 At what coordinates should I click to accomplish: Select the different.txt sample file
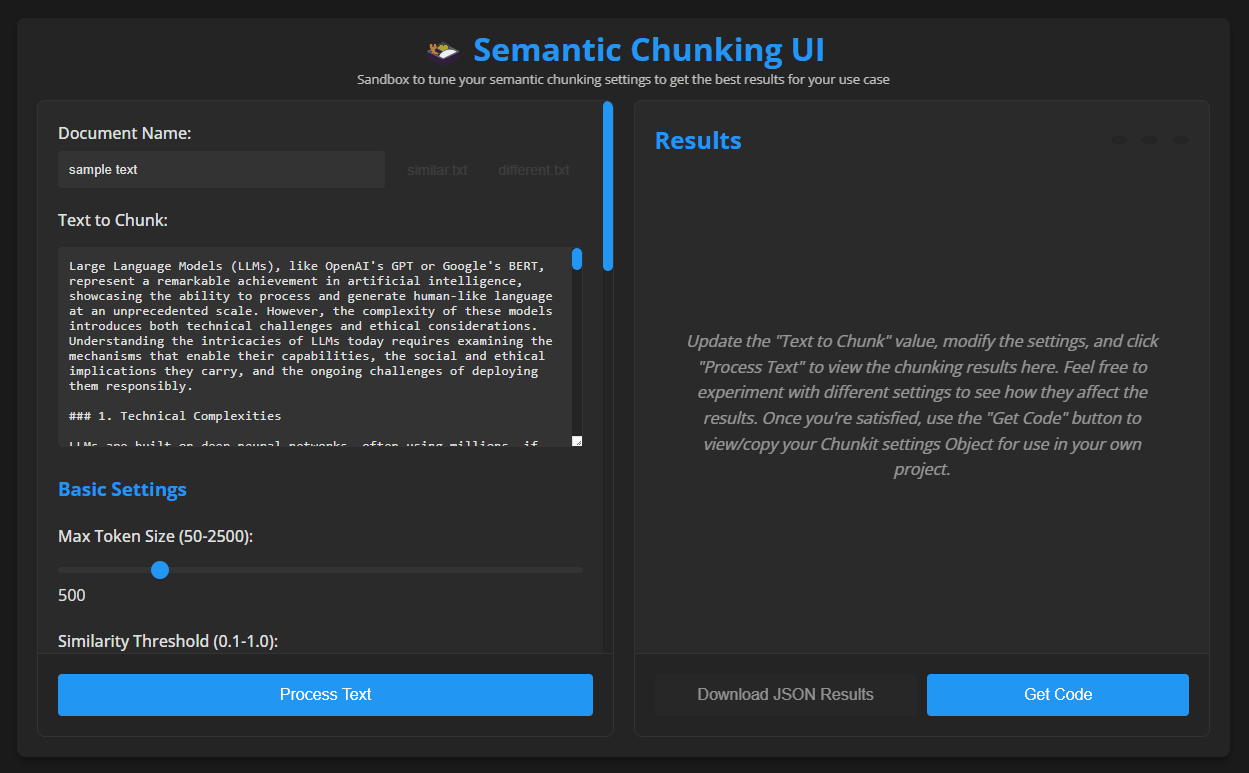click(x=533, y=170)
